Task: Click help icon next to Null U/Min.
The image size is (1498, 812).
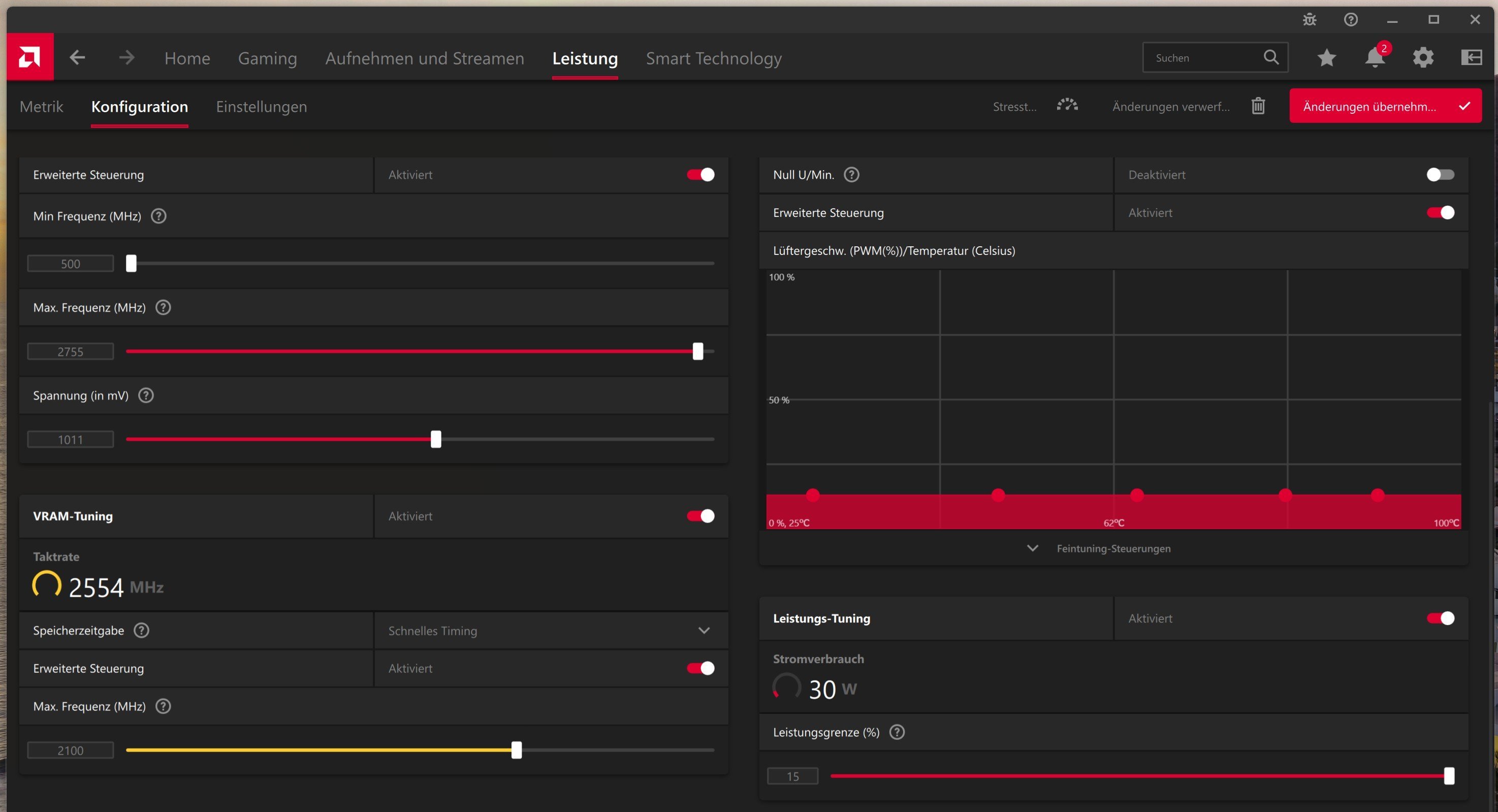Action: click(851, 175)
